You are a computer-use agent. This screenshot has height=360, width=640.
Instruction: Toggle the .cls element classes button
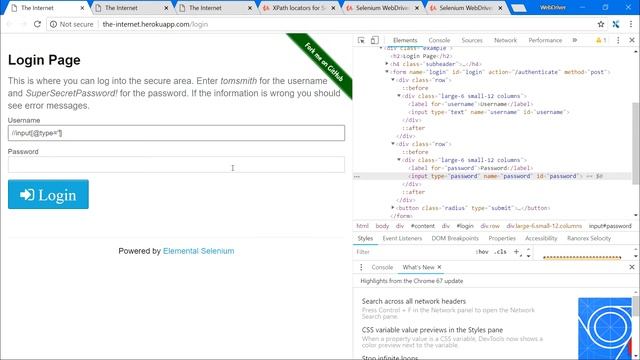point(500,252)
